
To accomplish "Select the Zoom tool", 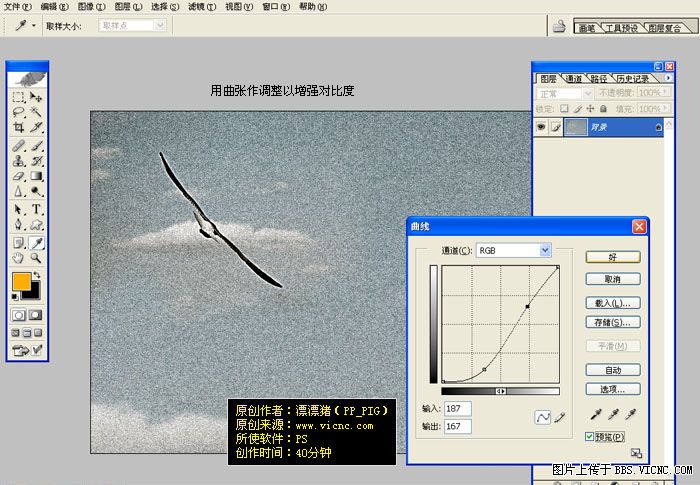I will click(36, 258).
